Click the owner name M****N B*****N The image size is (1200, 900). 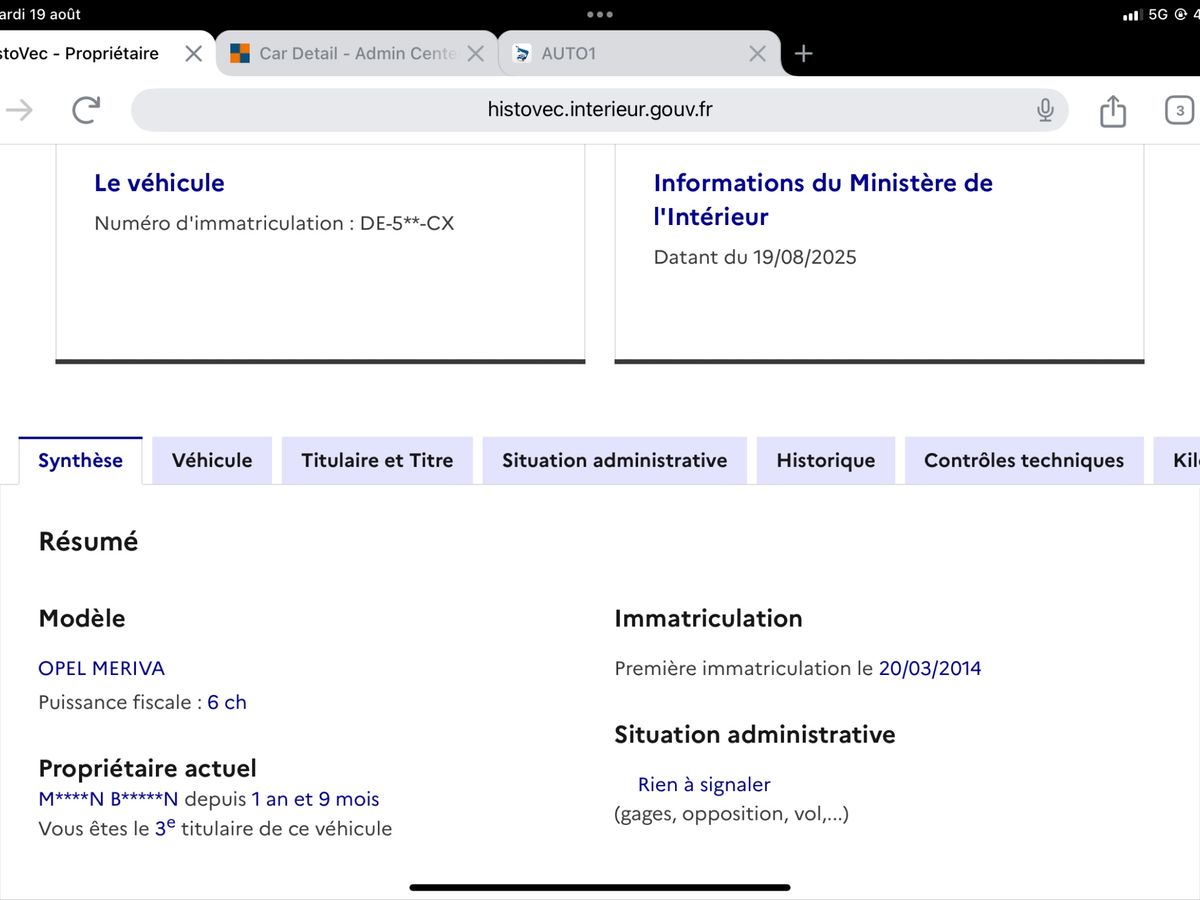(x=108, y=800)
